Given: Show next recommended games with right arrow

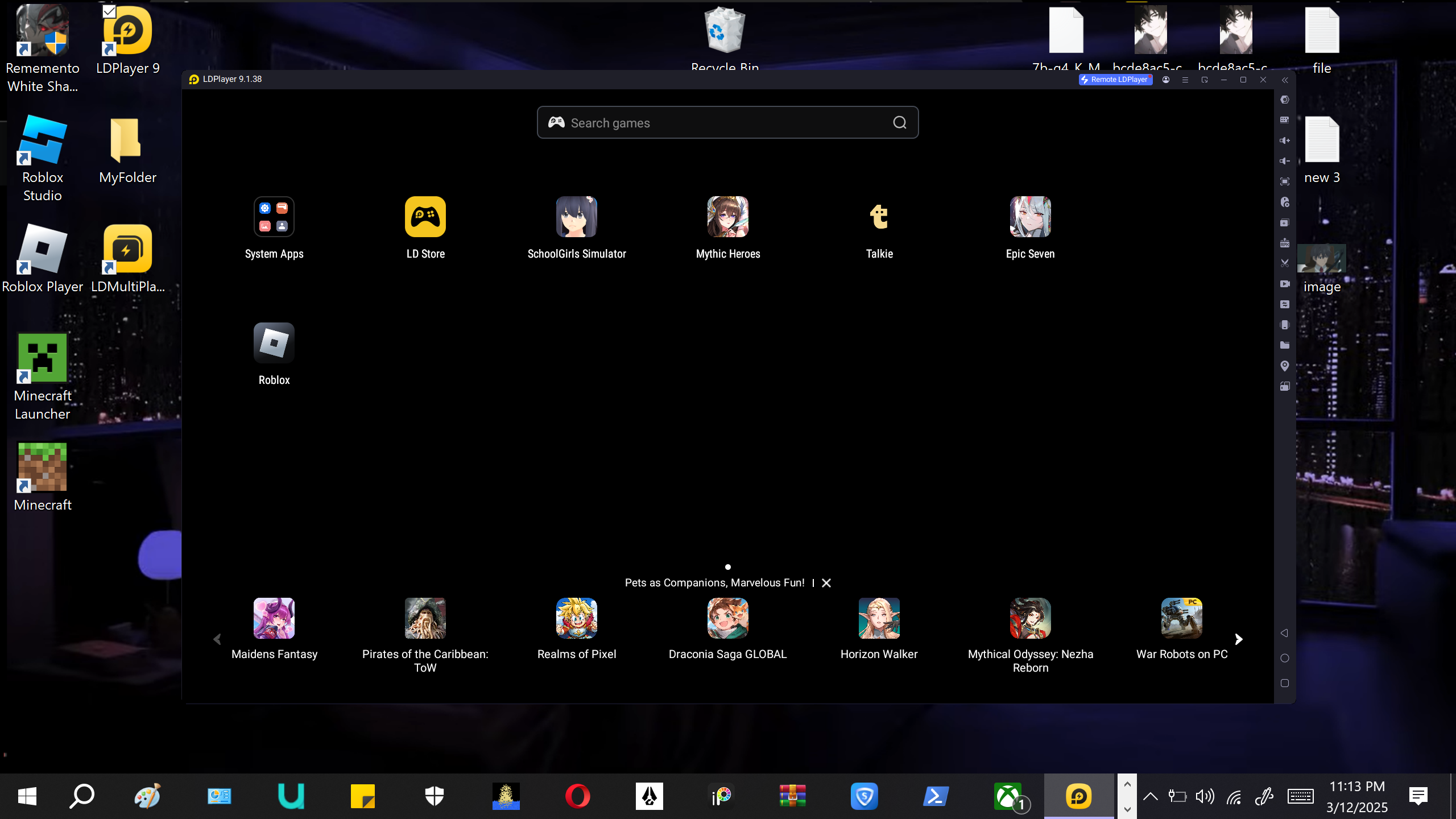Looking at the screenshot, I should (1239, 639).
